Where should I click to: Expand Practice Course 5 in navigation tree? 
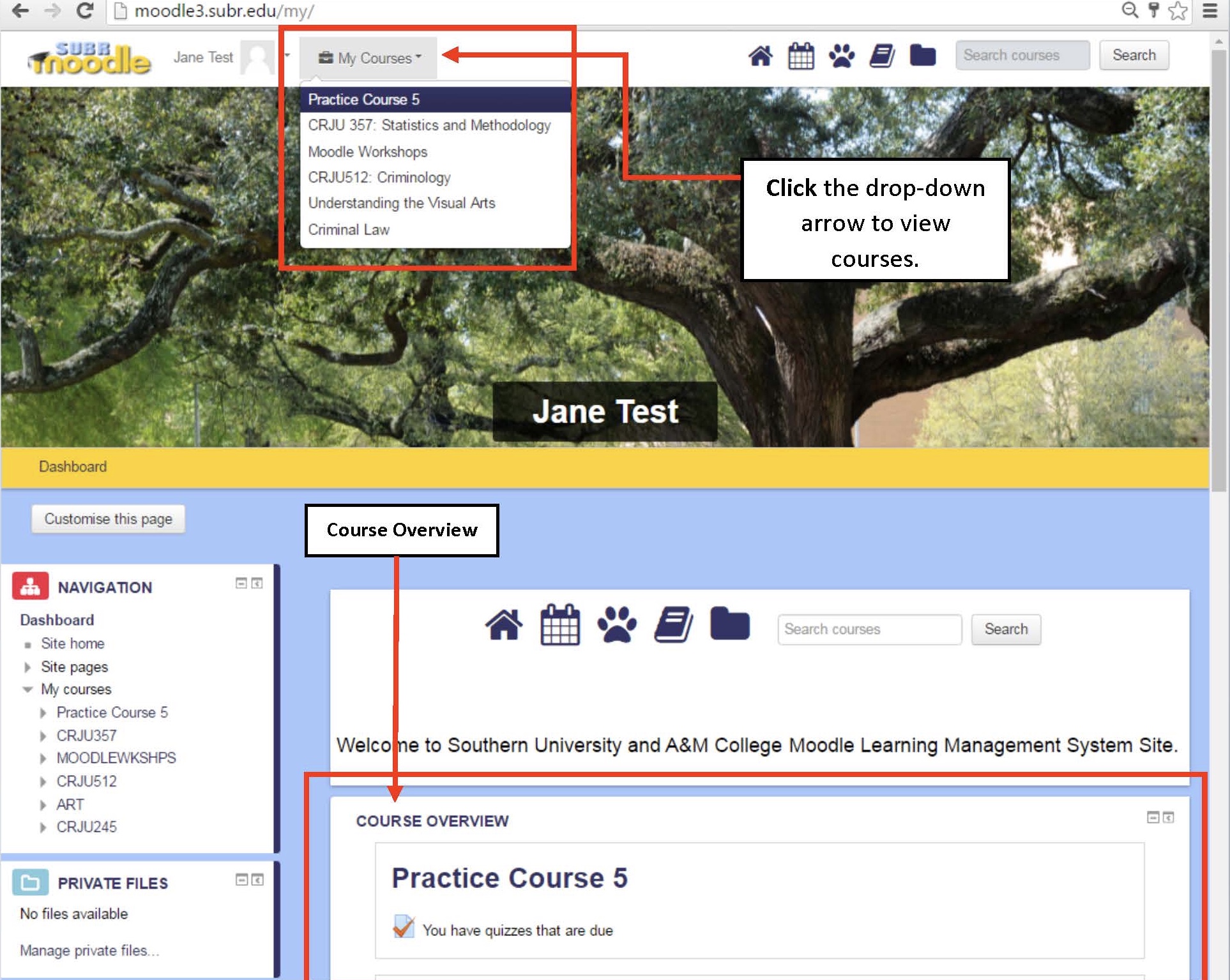43,713
